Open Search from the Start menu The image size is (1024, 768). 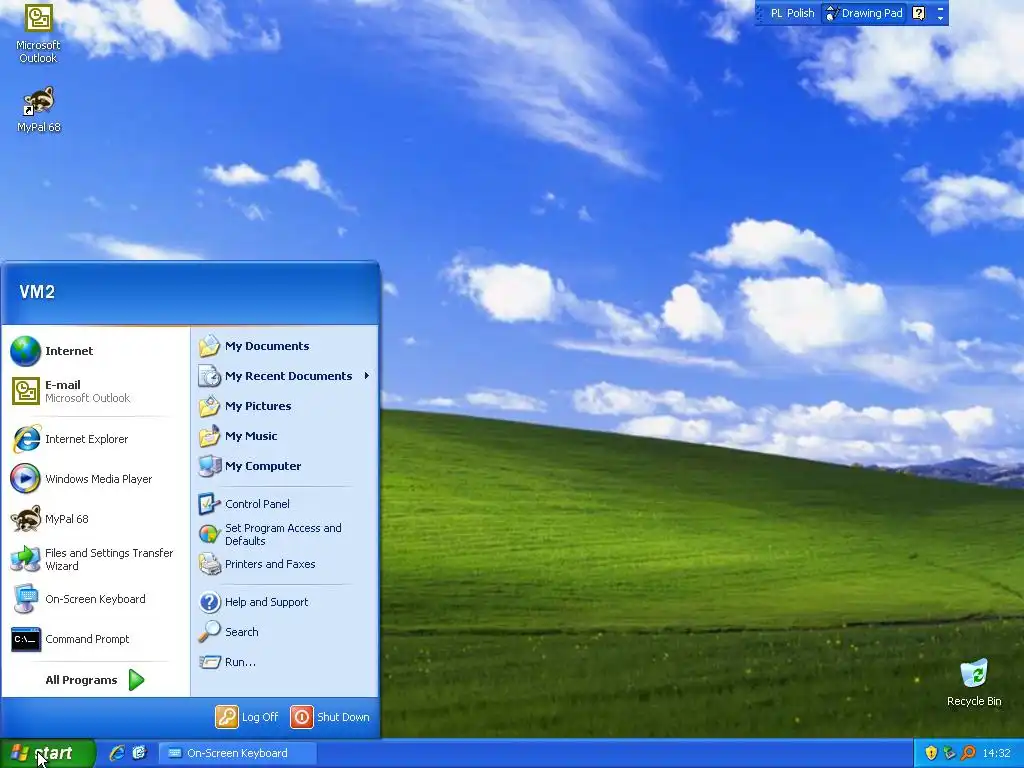(x=285, y=632)
